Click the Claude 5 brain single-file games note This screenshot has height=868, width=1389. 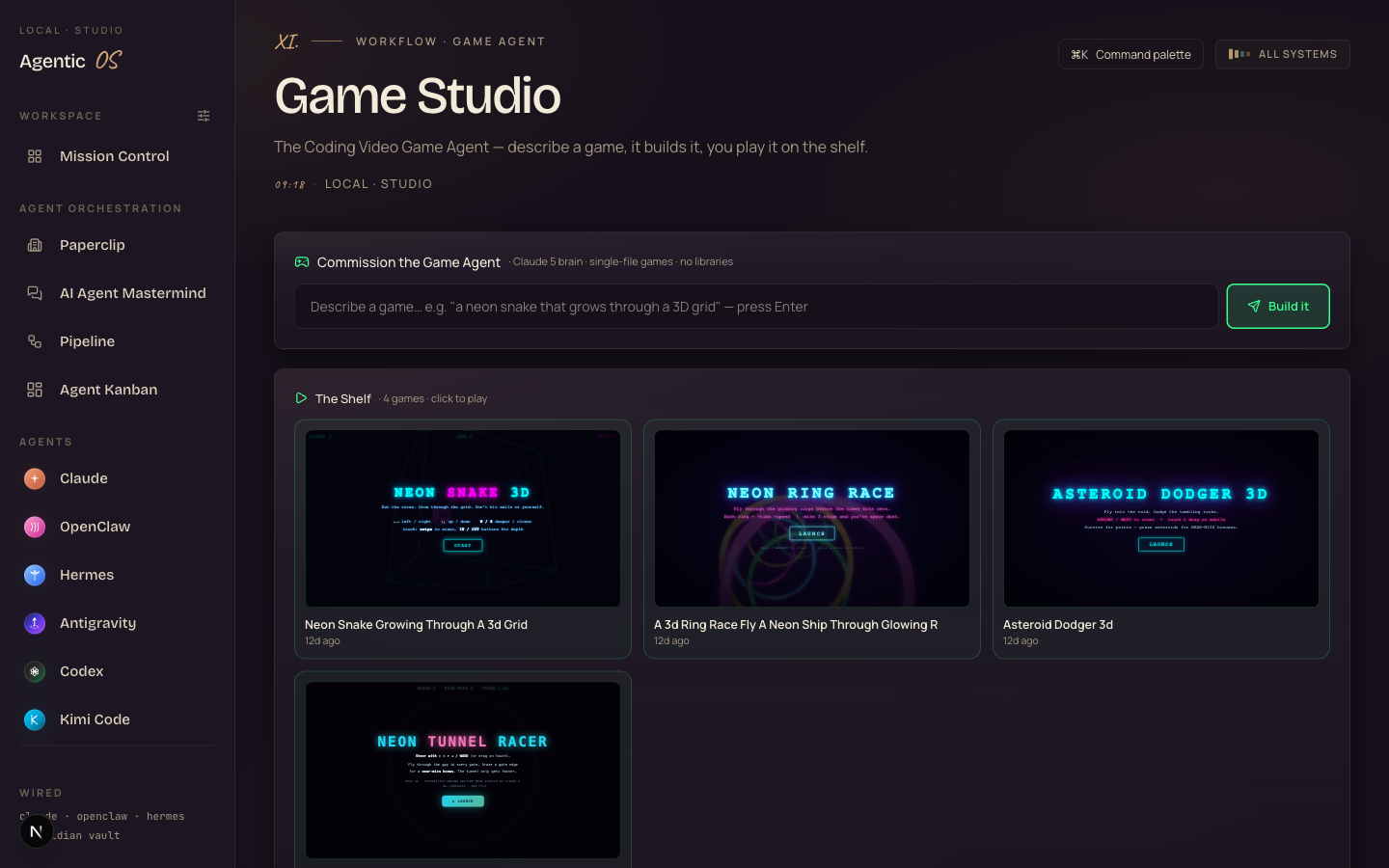[623, 261]
